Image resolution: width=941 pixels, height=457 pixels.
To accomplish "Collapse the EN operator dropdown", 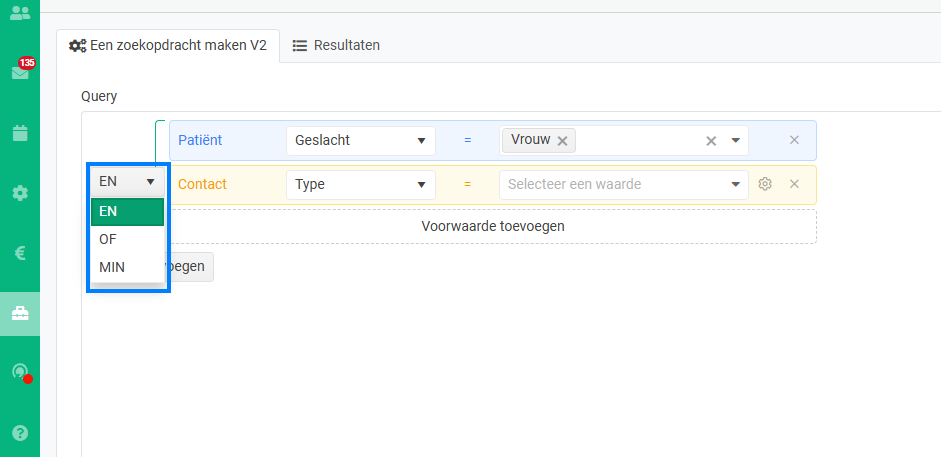I will (127, 182).
